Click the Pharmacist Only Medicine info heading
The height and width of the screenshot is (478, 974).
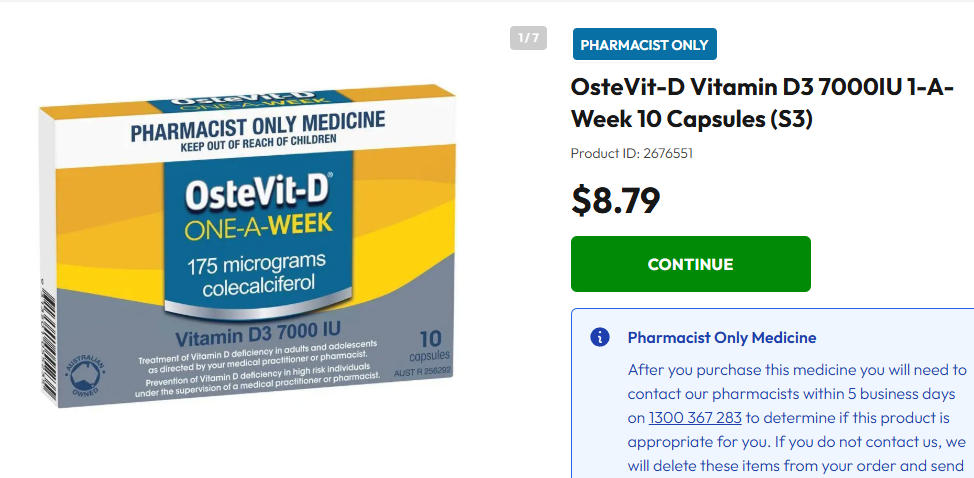pos(722,338)
